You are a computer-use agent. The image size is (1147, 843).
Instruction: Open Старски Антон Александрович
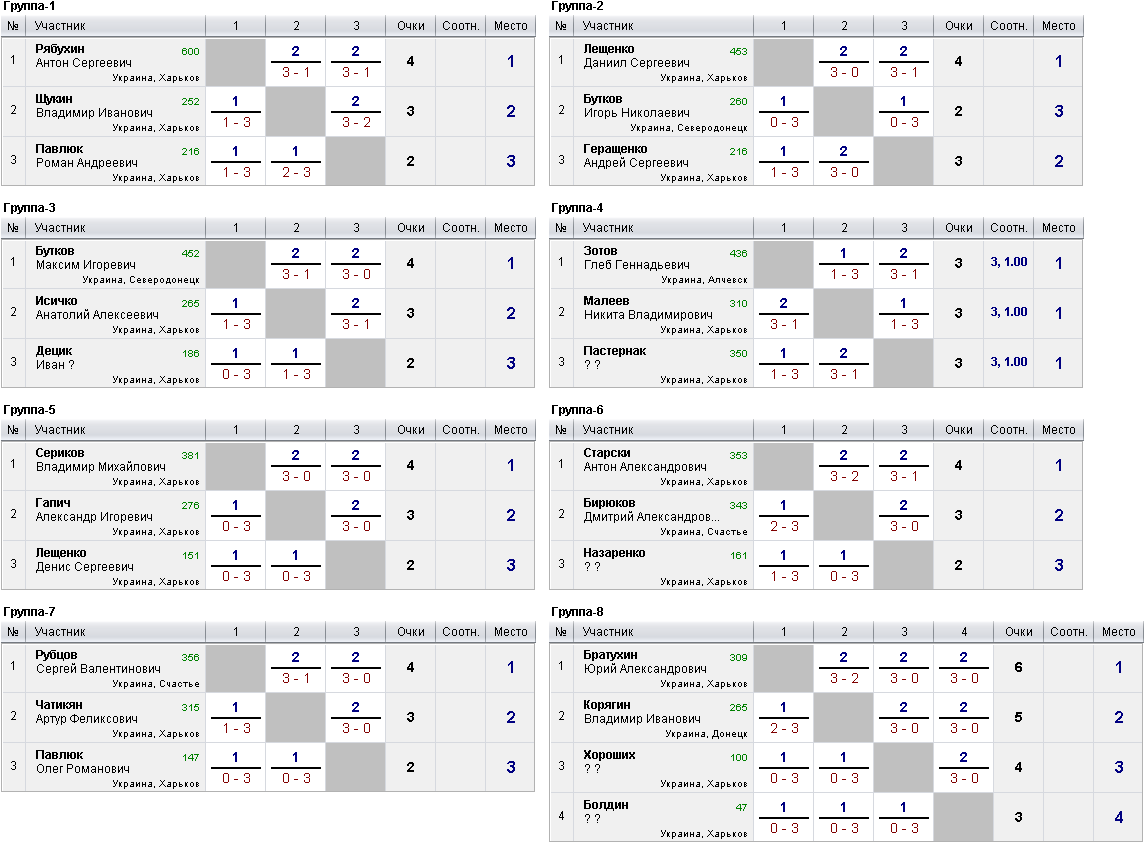pyautogui.click(x=644, y=460)
